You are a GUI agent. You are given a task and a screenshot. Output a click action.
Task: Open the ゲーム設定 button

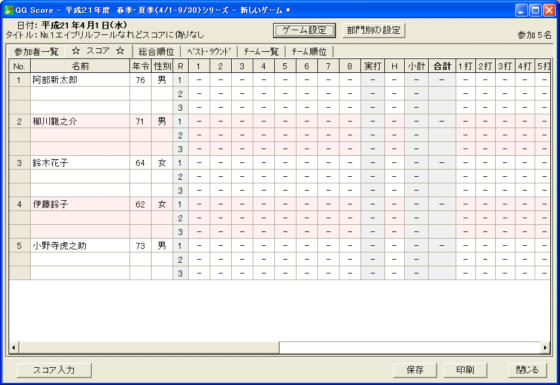pos(304,31)
